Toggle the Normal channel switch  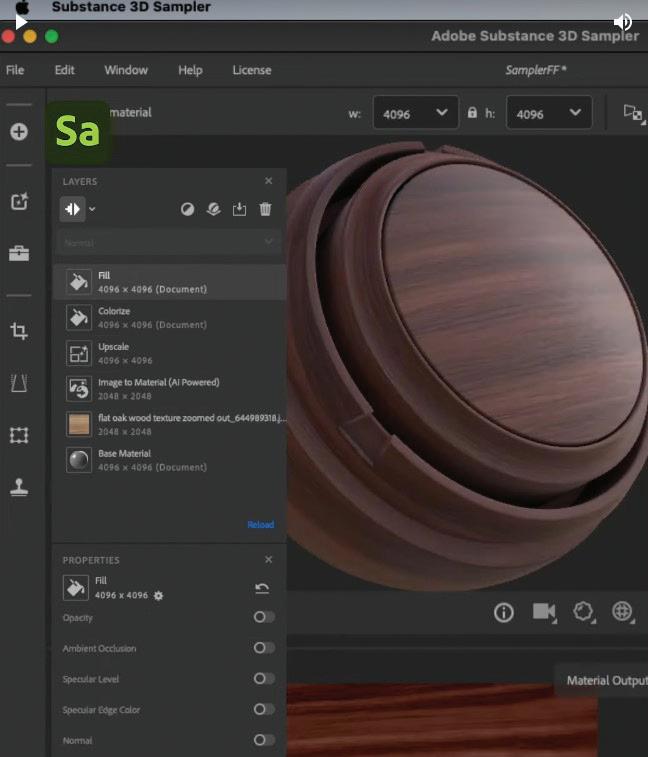coord(264,740)
